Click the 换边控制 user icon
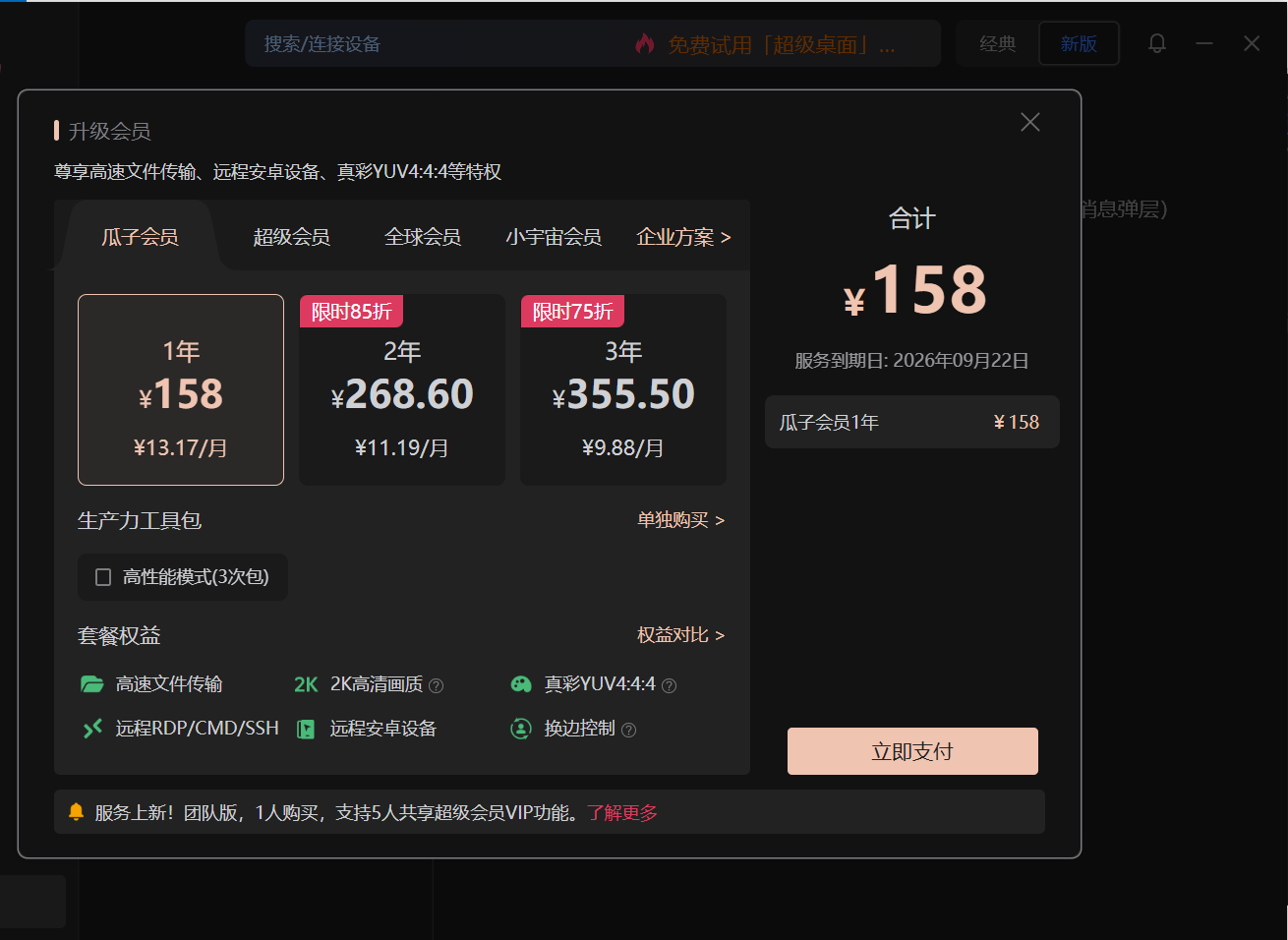Viewport: 1288px width, 940px height. (521, 729)
